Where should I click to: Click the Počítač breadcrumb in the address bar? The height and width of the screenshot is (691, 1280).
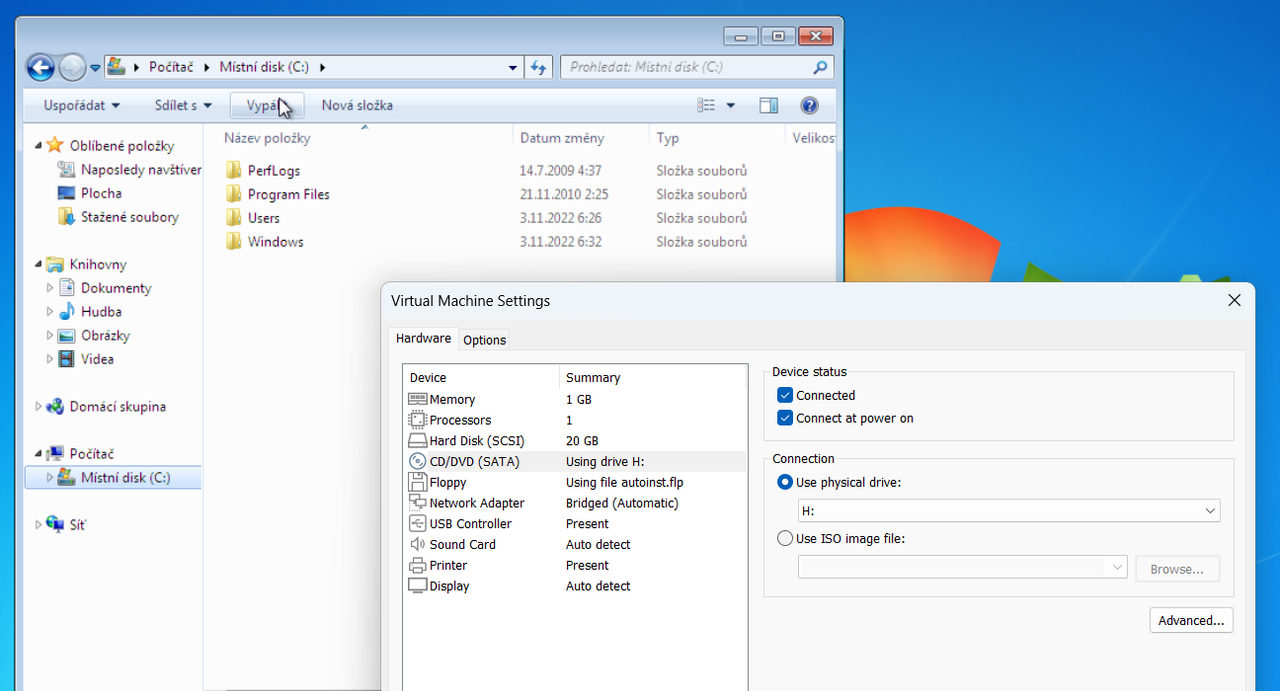coord(171,67)
